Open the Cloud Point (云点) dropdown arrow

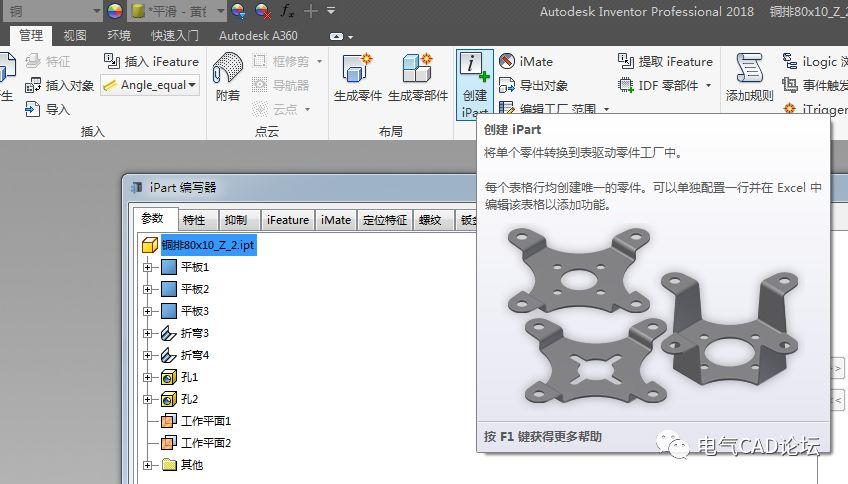[308, 109]
